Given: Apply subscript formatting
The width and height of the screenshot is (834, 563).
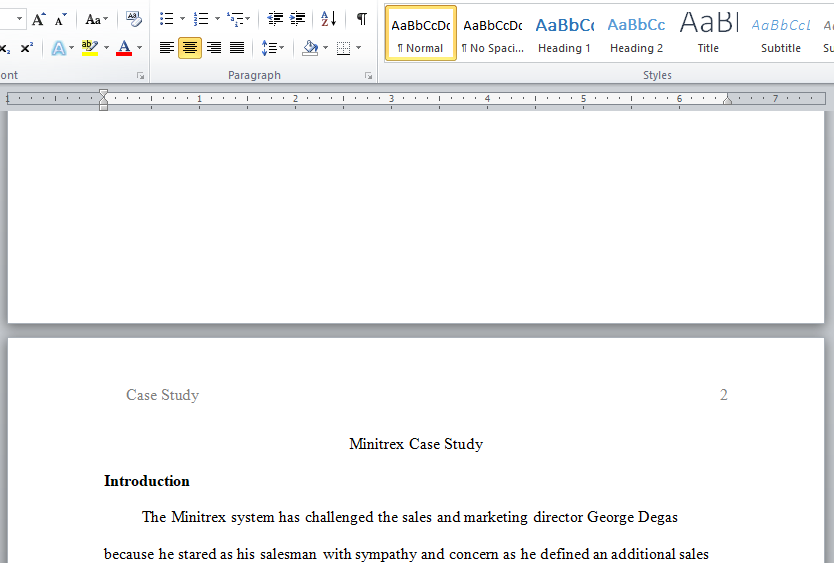Looking at the screenshot, I should point(5,48).
